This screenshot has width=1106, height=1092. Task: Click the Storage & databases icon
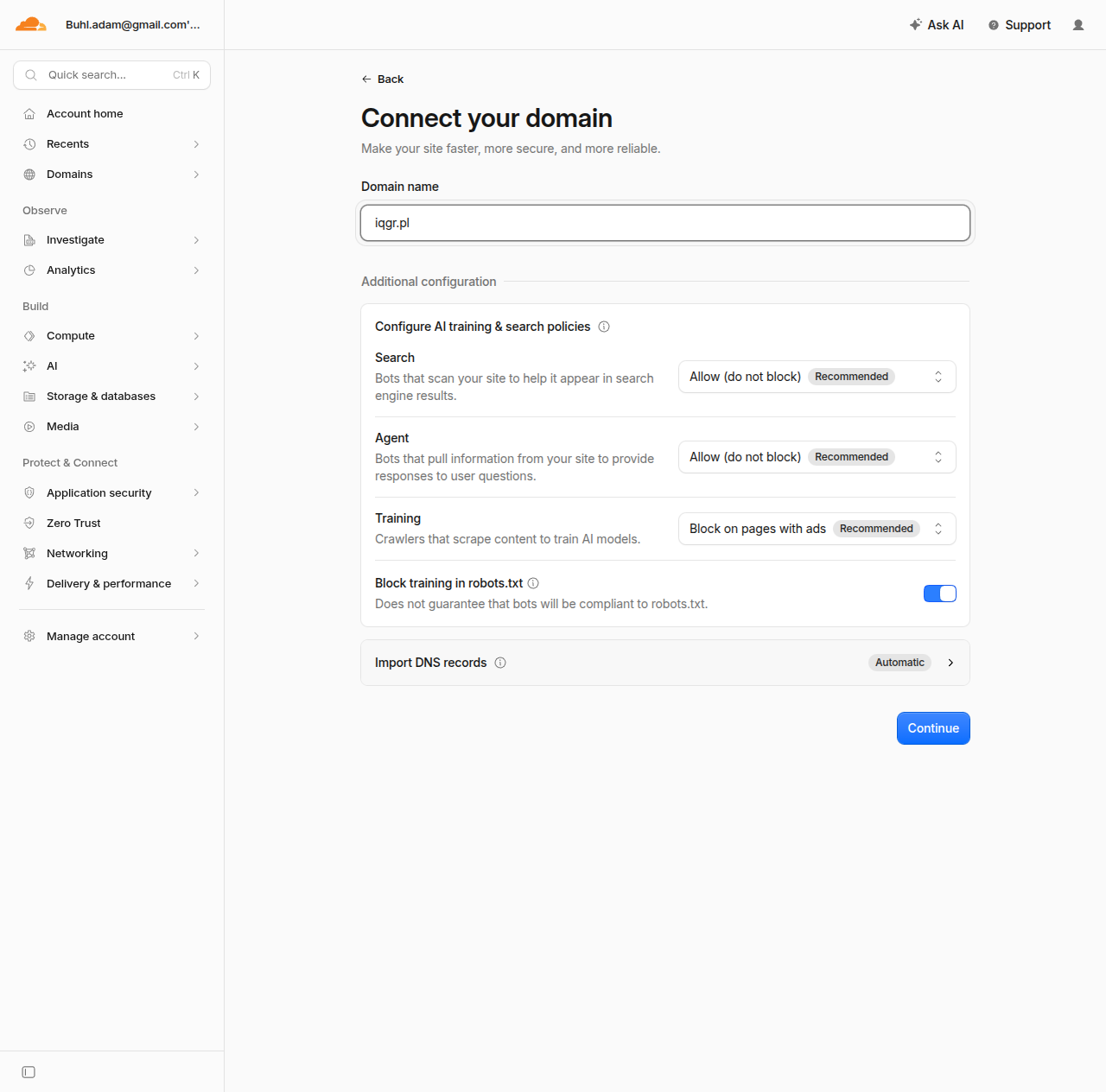click(x=29, y=397)
